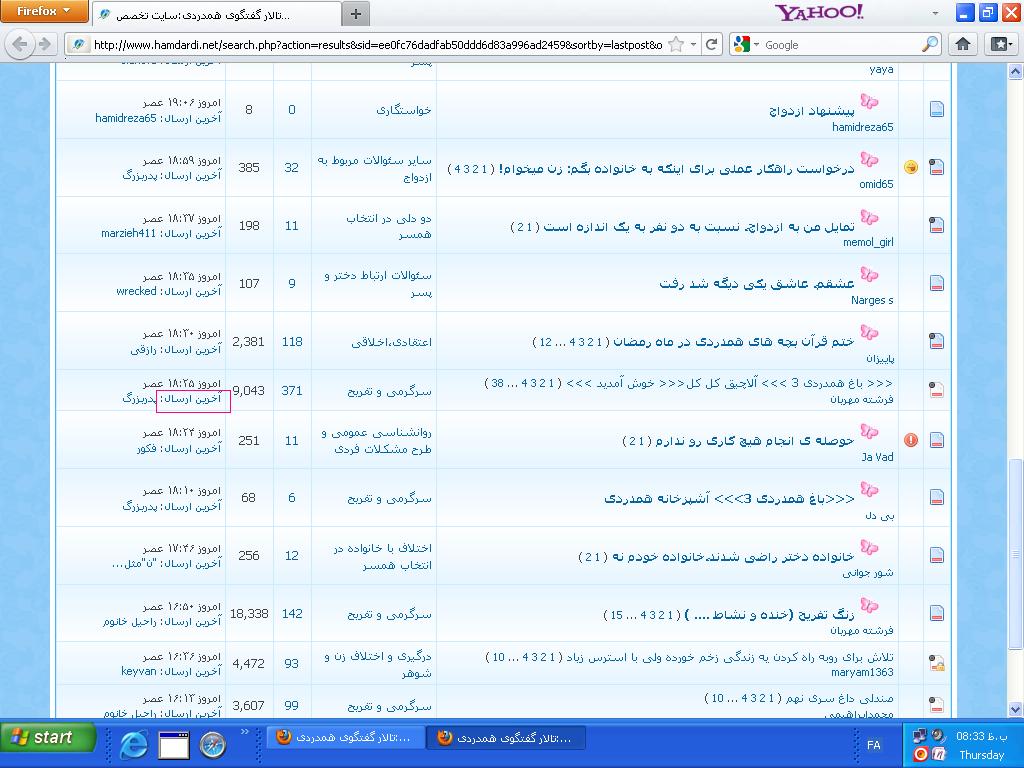Open thread by memol_girl
This screenshot has width=1024, height=768.
point(699,227)
